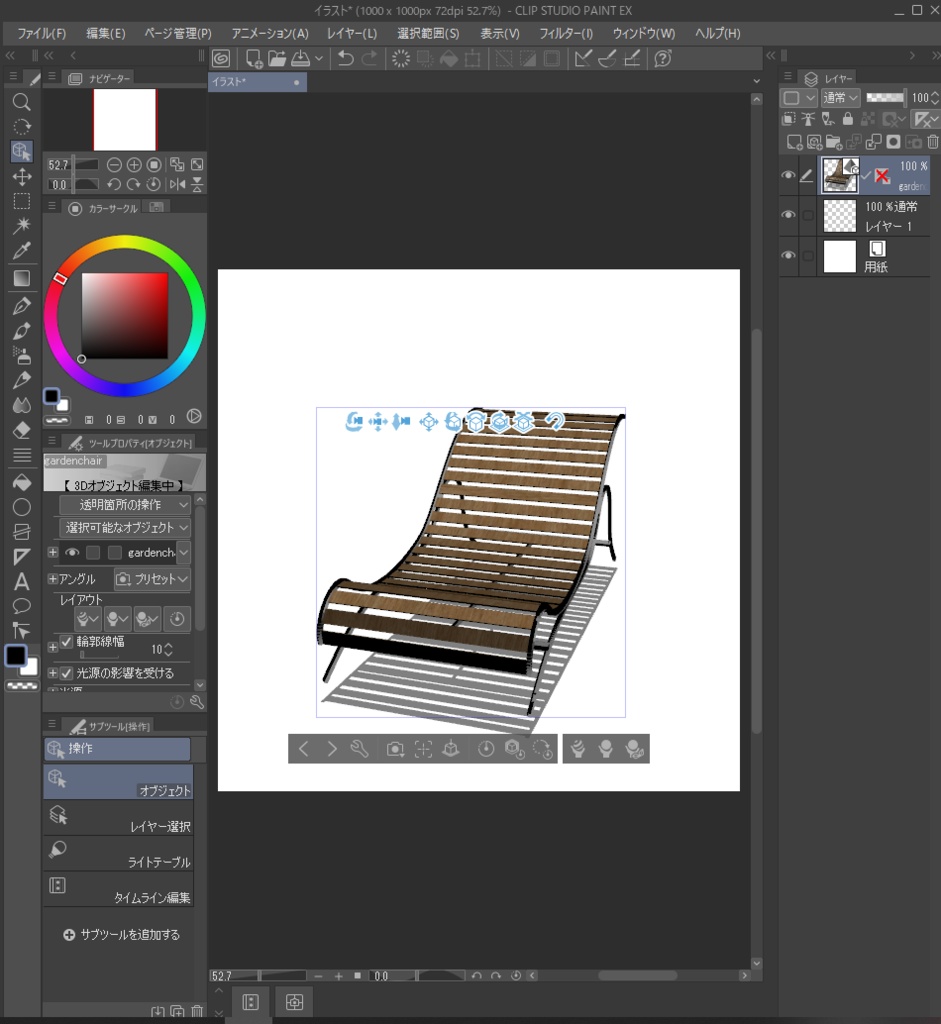The width and height of the screenshot is (941, 1024).
Task: Uncheck 光源の影響を受ける in Tool Property
Action: (66, 672)
